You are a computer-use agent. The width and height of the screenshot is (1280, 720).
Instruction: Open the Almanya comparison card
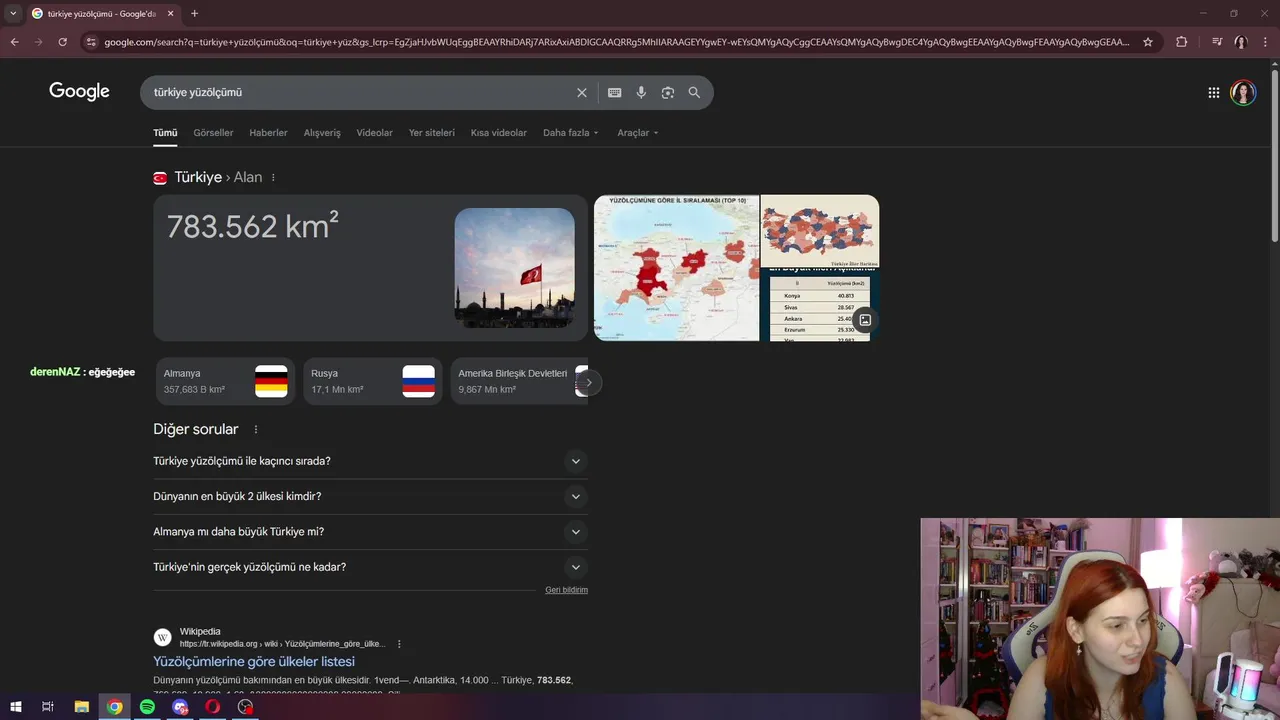tap(225, 381)
